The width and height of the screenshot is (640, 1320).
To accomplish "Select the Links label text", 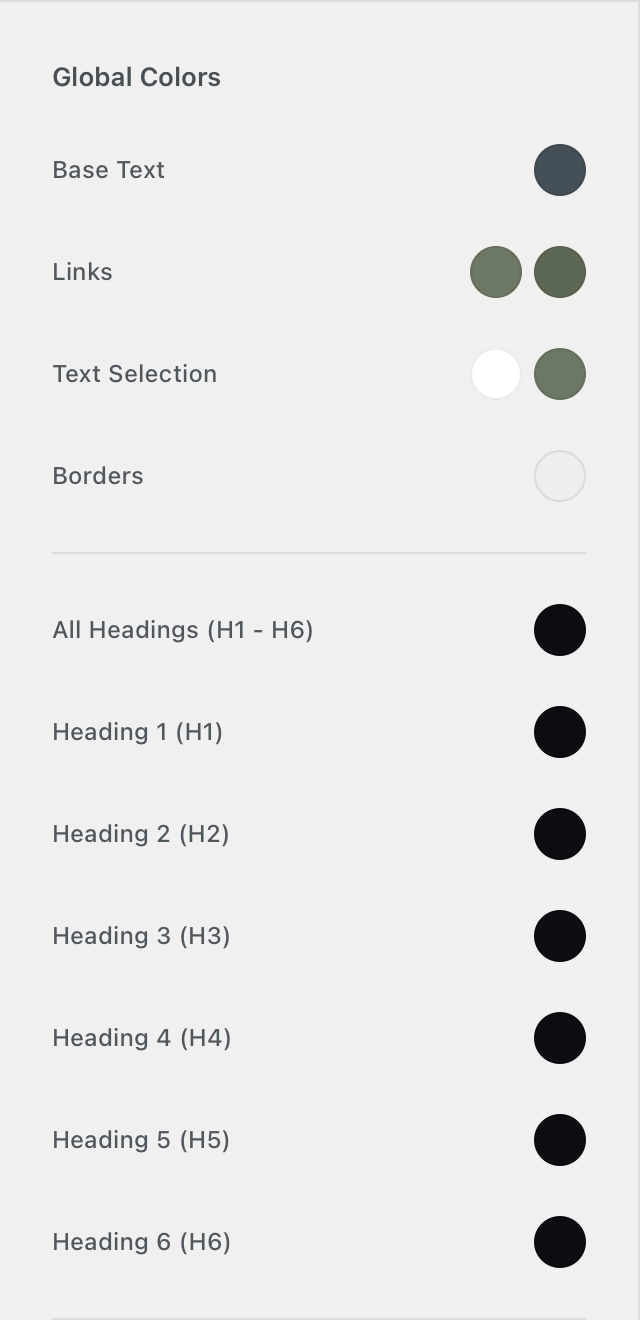I will [x=82, y=272].
